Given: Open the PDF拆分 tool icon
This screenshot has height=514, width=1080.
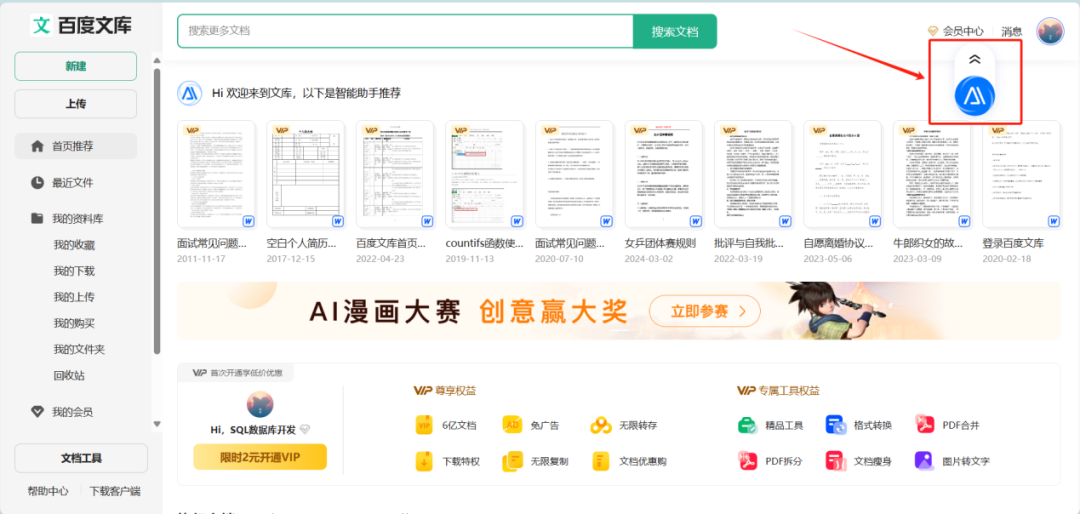Looking at the screenshot, I should pos(747,460).
